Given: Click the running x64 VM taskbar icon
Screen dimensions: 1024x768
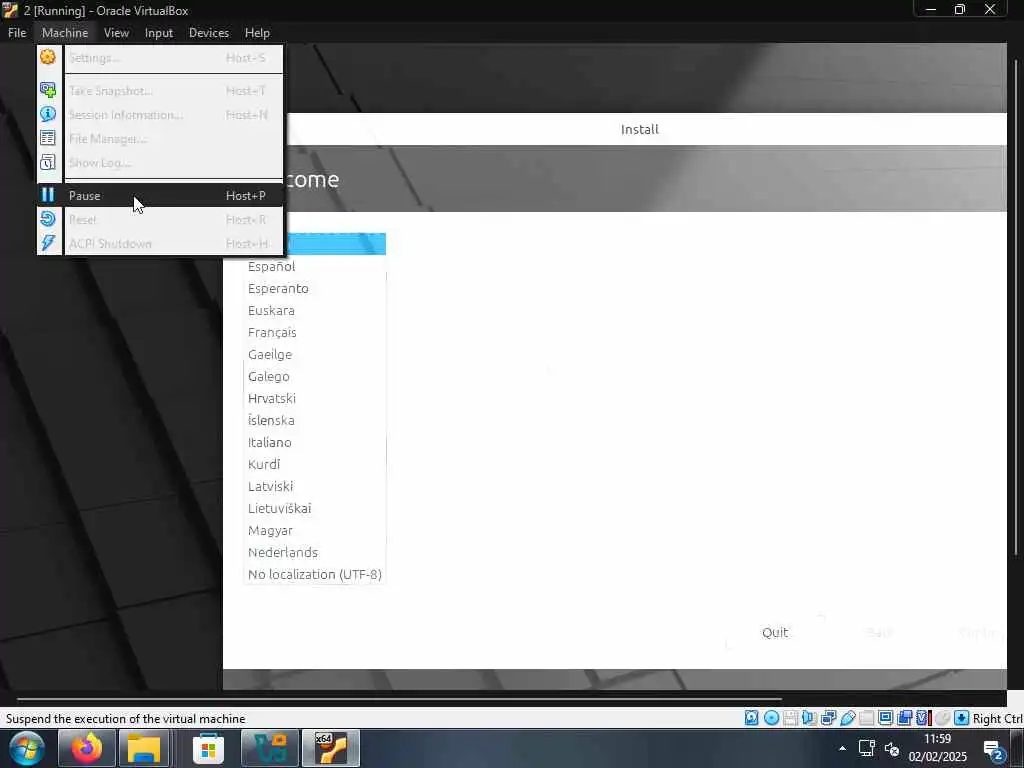Looking at the screenshot, I should pyautogui.click(x=331, y=748).
